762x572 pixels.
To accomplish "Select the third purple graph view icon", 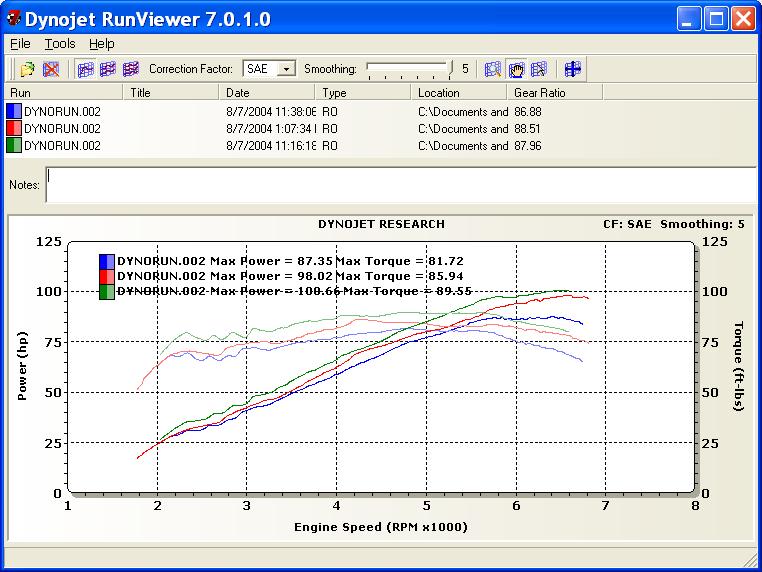I will pos(131,69).
